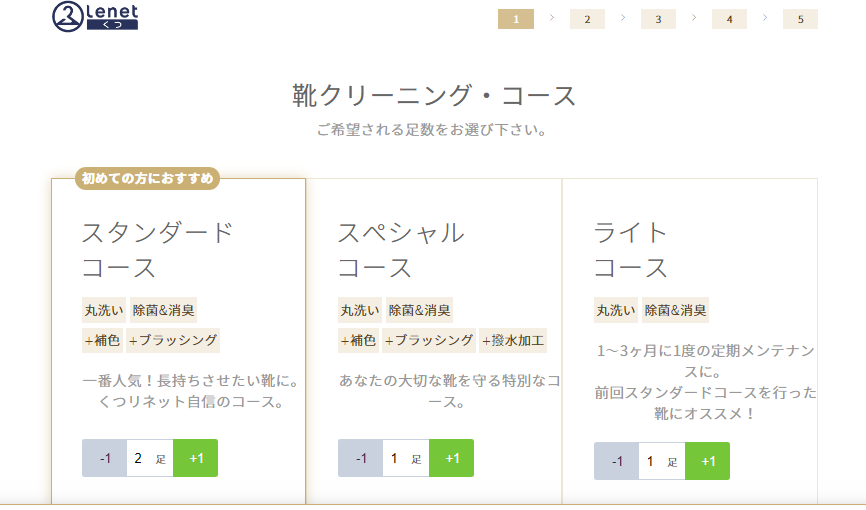Click the スタンダードコース quantity field showing 2
This screenshot has width=866, height=510.
150,458
